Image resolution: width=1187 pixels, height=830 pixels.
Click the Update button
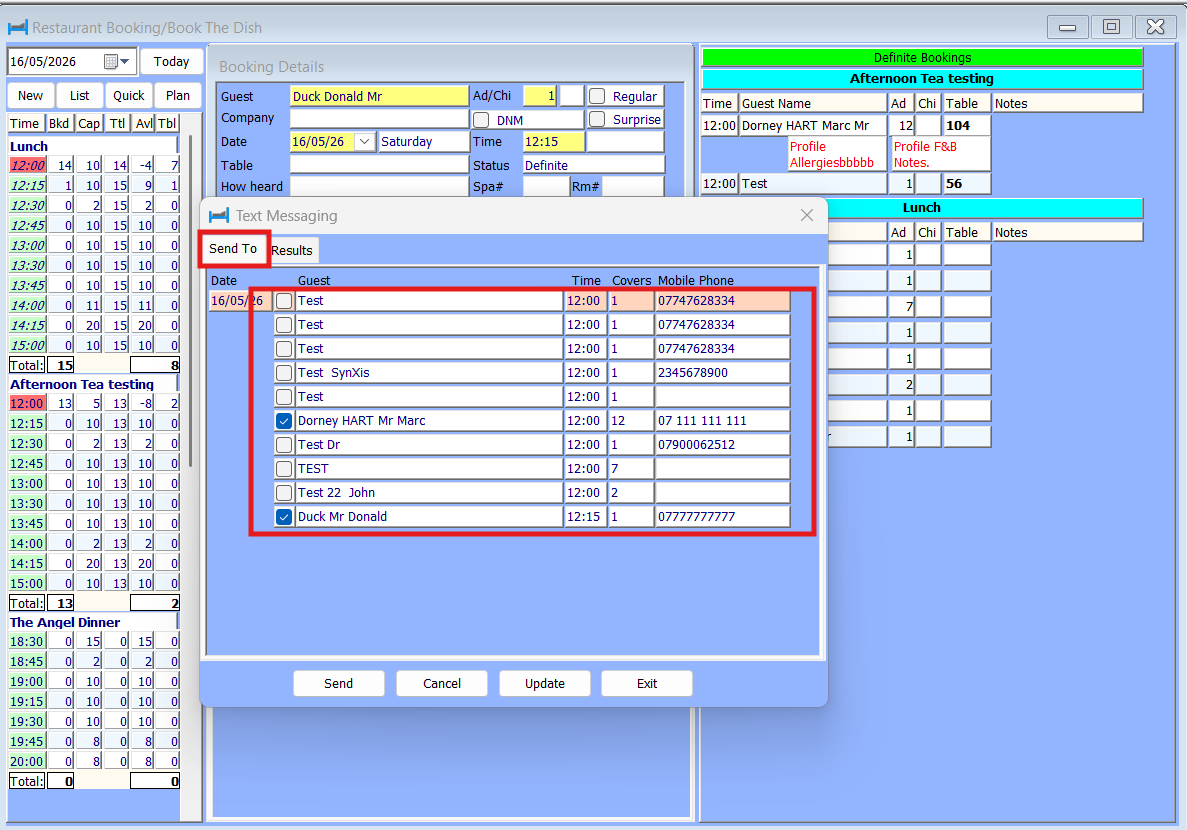[545, 684]
